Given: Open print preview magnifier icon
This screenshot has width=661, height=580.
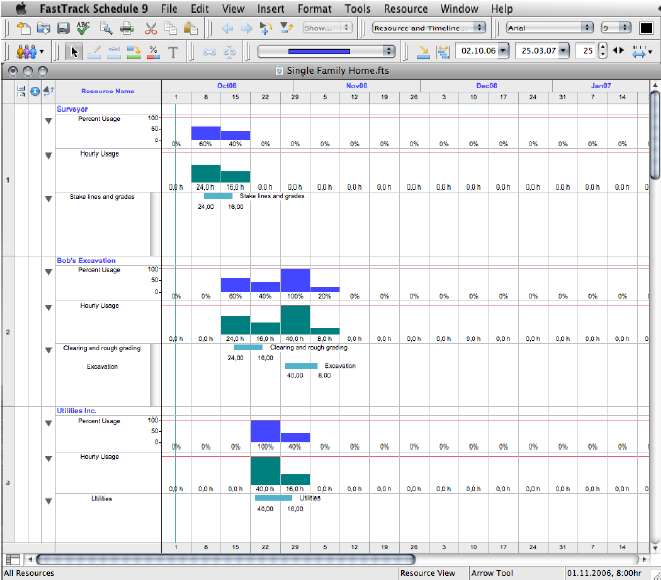Looking at the screenshot, I should (x=105, y=28).
